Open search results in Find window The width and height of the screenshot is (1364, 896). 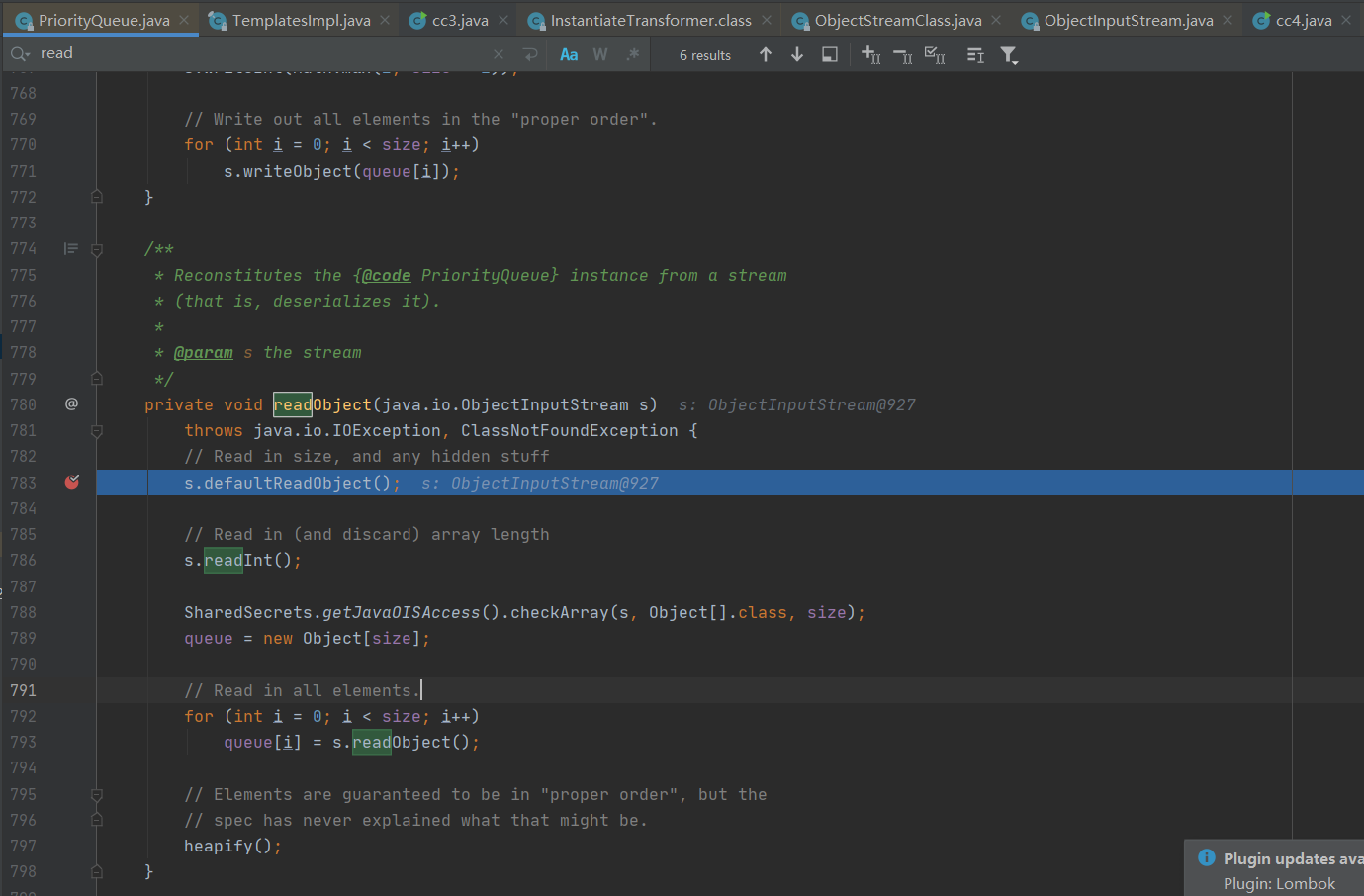[975, 55]
